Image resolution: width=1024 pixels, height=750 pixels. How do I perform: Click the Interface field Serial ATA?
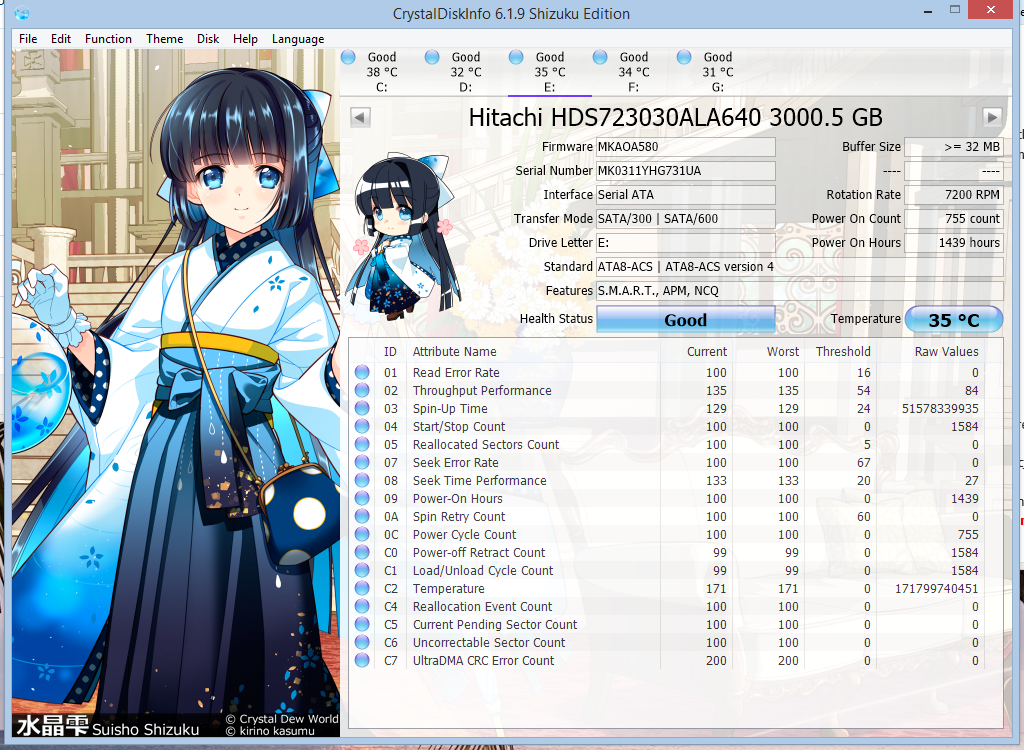[x=686, y=195]
